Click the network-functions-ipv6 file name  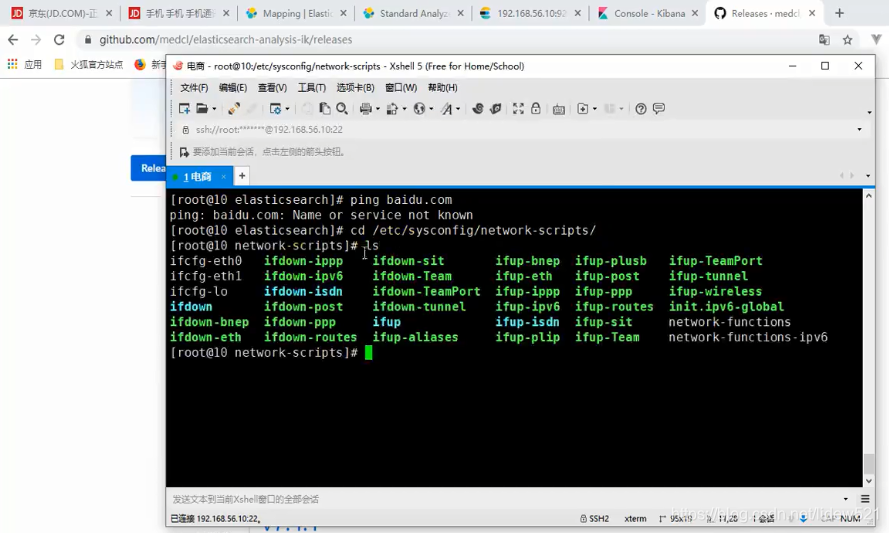pyautogui.click(x=748, y=337)
